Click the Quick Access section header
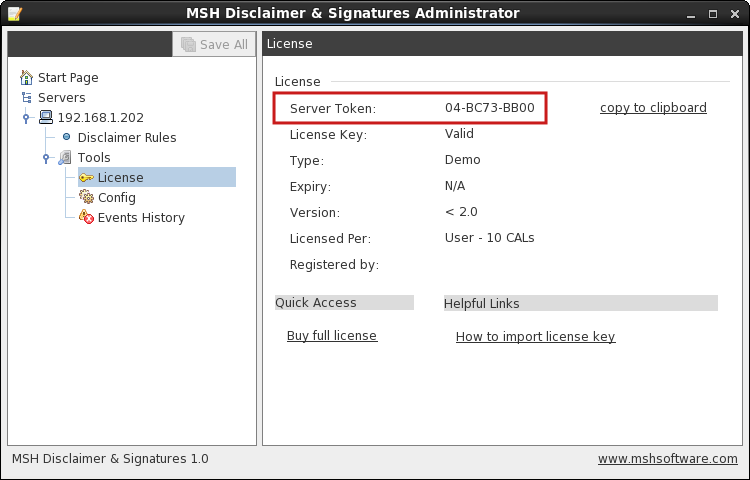This screenshot has width=750, height=480. pyautogui.click(x=344, y=303)
